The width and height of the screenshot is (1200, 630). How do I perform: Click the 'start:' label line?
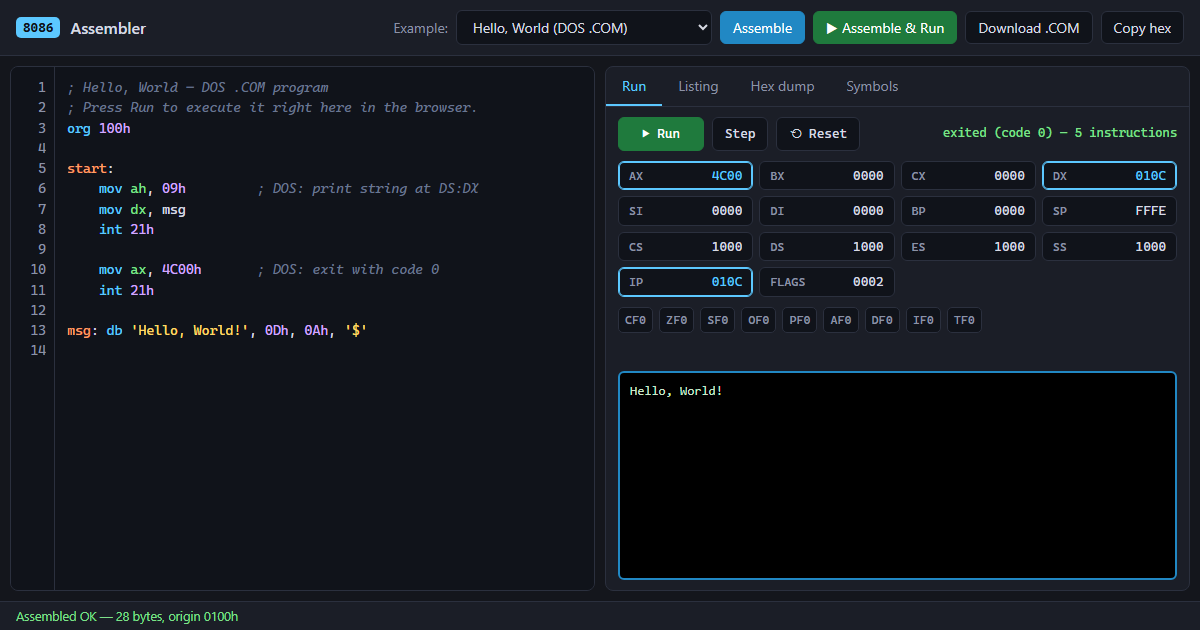pyautogui.click(x=91, y=168)
